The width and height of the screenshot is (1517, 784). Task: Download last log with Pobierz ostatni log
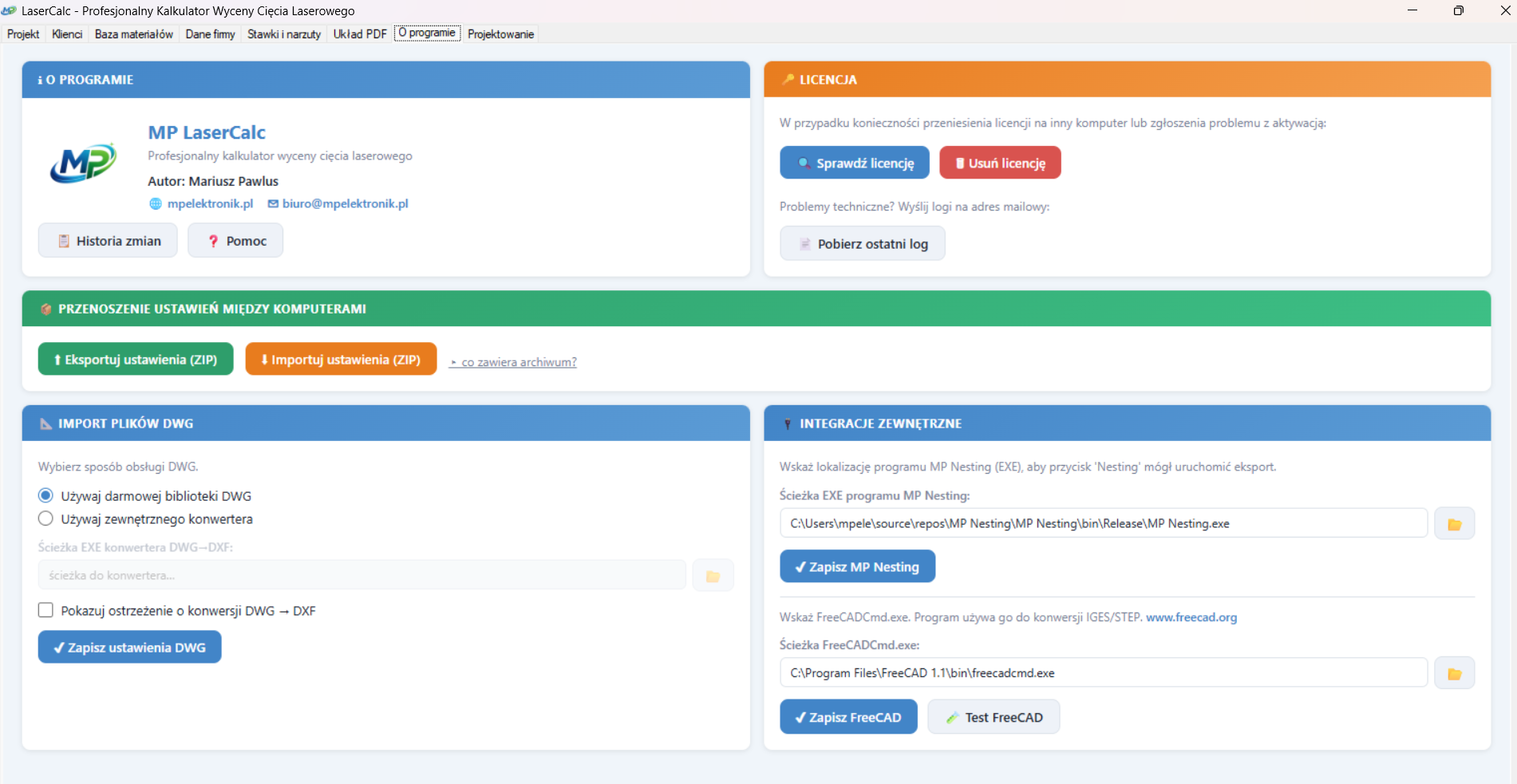[863, 244]
